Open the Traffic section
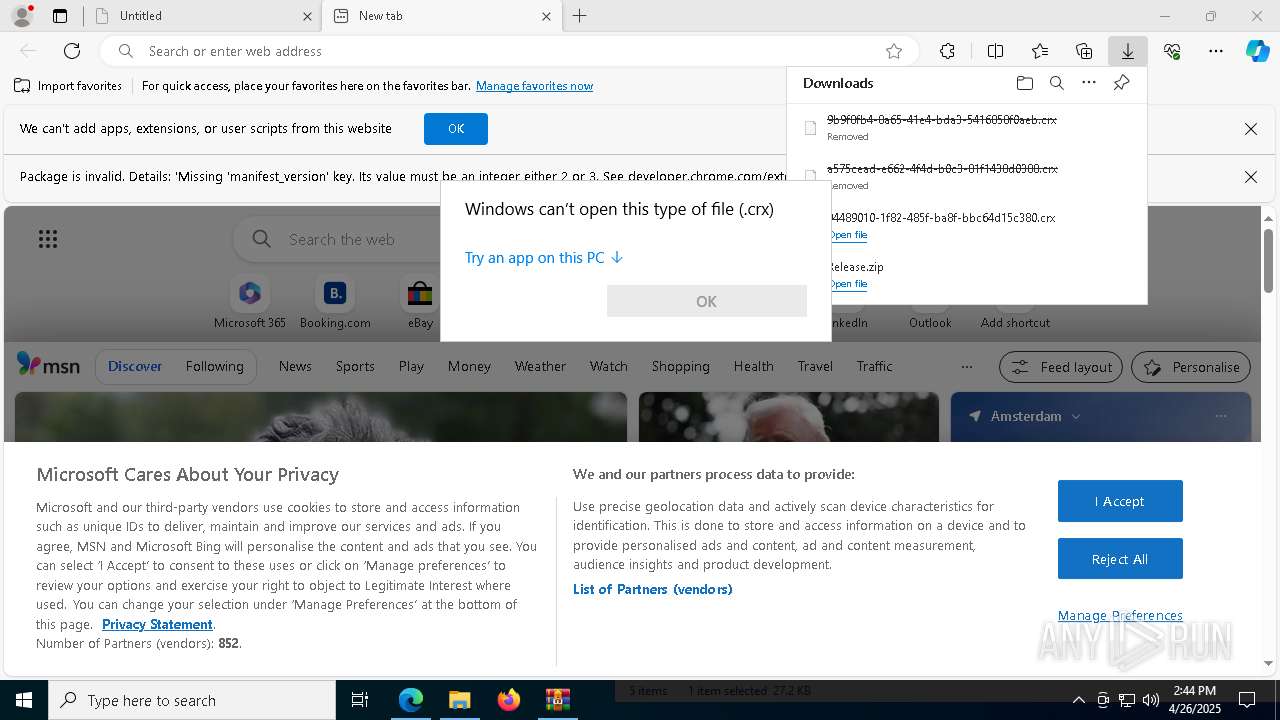 [x=874, y=366]
